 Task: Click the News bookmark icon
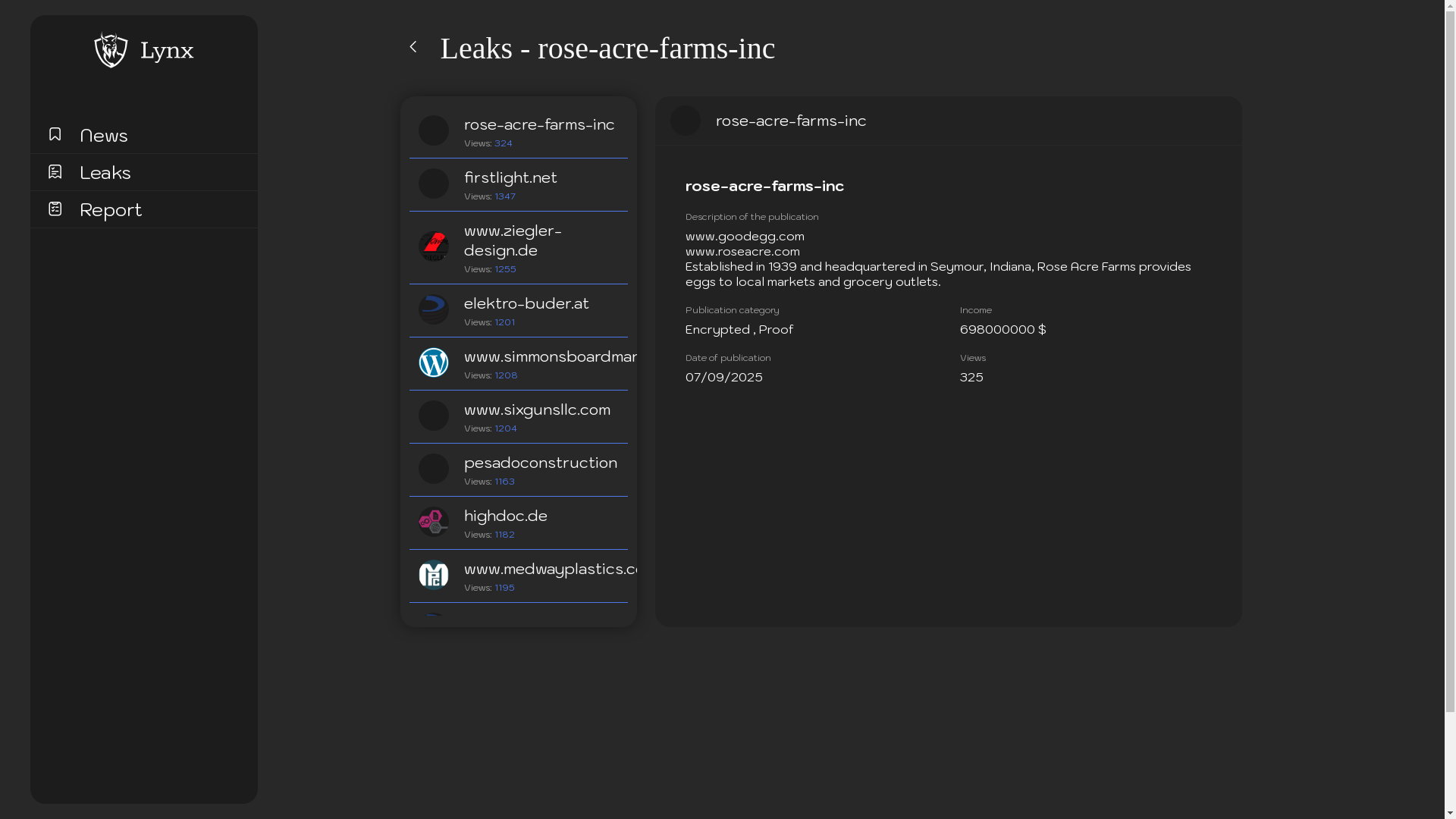point(55,134)
